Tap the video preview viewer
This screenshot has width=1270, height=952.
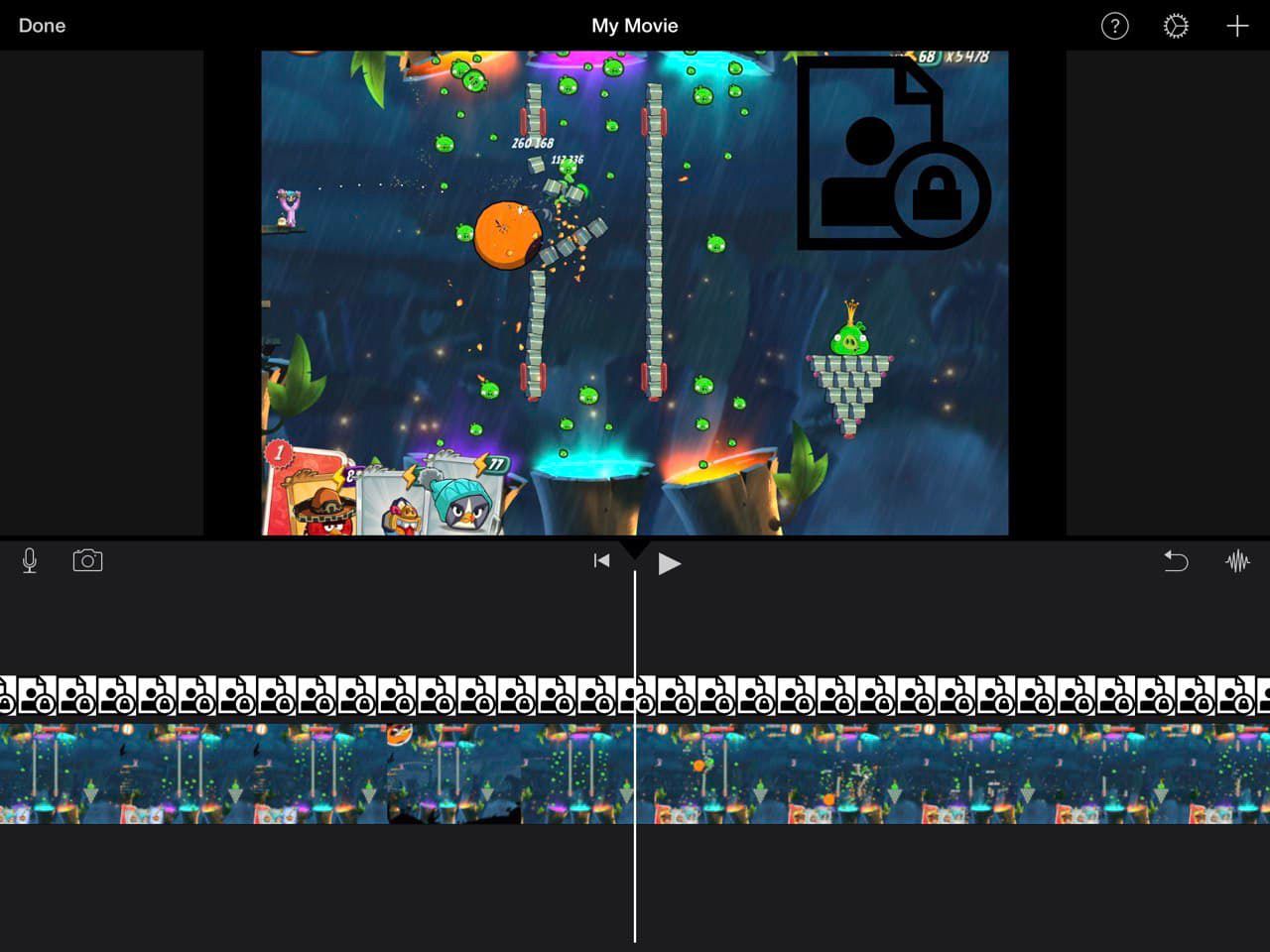pyautogui.click(x=635, y=294)
